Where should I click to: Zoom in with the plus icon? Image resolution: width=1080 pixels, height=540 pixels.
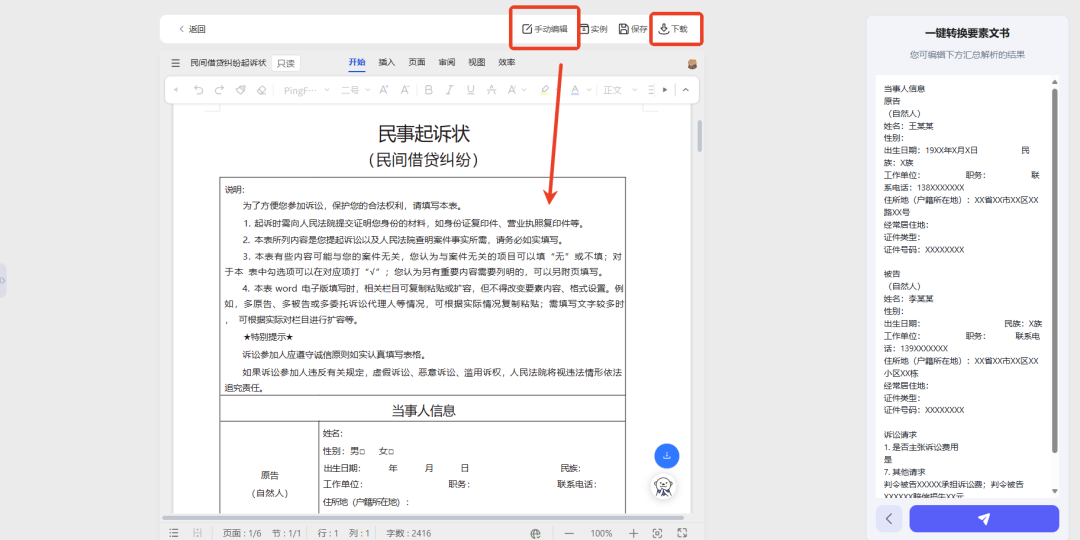(x=634, y=533)
